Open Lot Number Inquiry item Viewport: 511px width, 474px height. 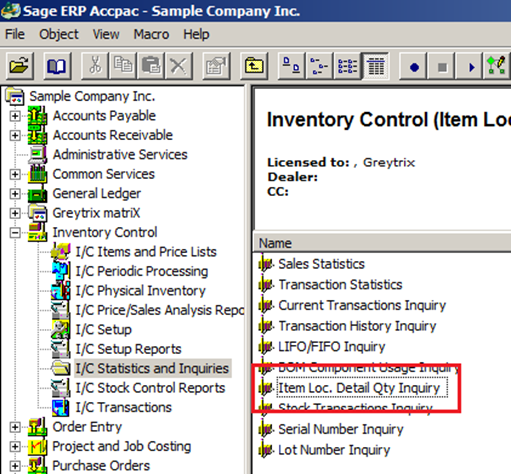point(334,450)
